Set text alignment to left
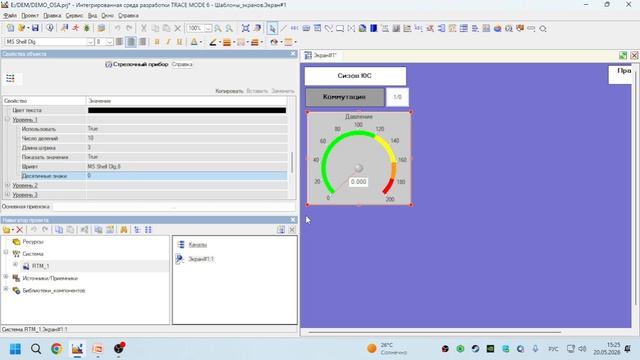The image size is (640, 360). coord(119,42)
